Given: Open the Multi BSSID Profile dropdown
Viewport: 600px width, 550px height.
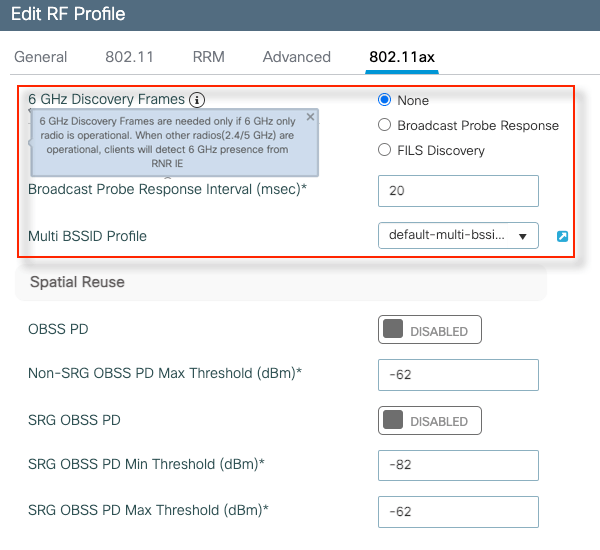Looking at the screenshot, I should click(458, 235).
